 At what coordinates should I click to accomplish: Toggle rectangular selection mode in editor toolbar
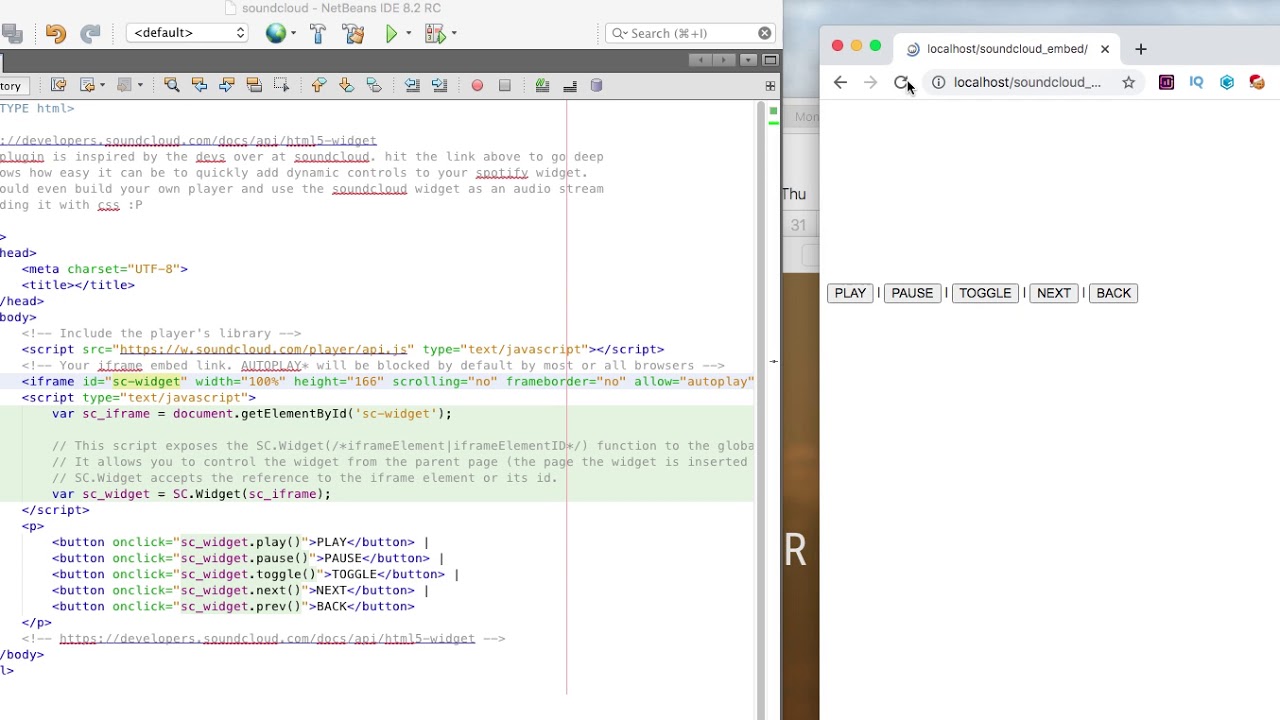coord(281,85)
